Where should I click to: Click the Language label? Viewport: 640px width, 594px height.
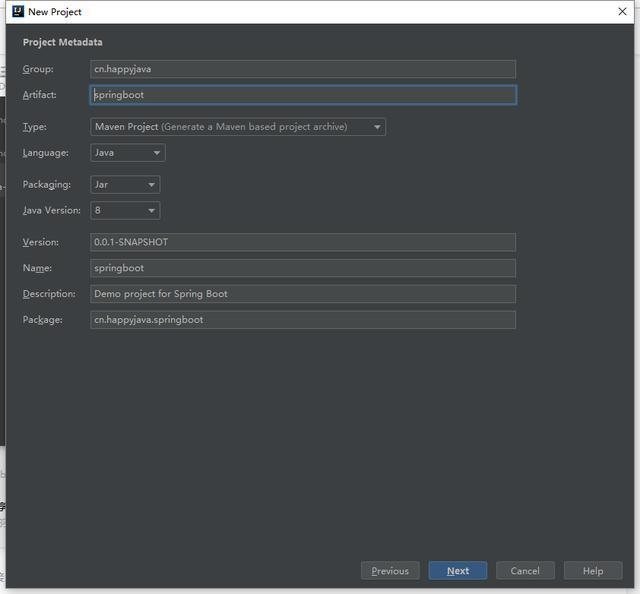point(46,153)
